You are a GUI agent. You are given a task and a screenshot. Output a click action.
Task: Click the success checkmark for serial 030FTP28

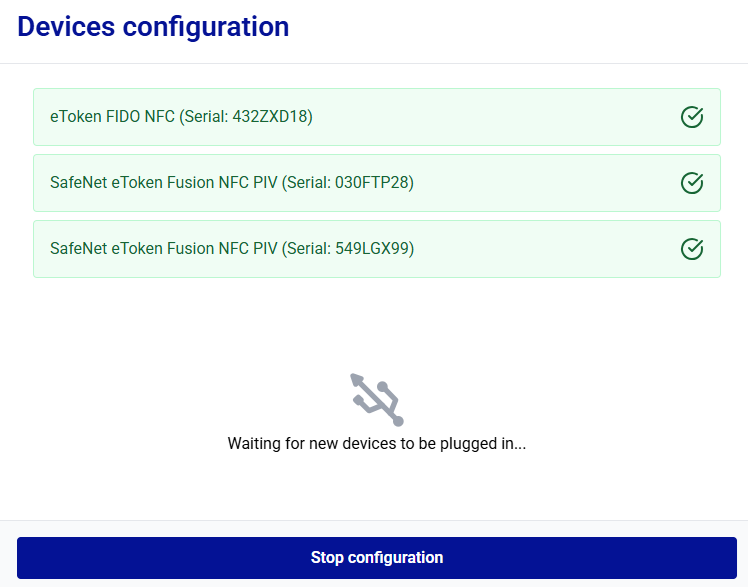692,183
